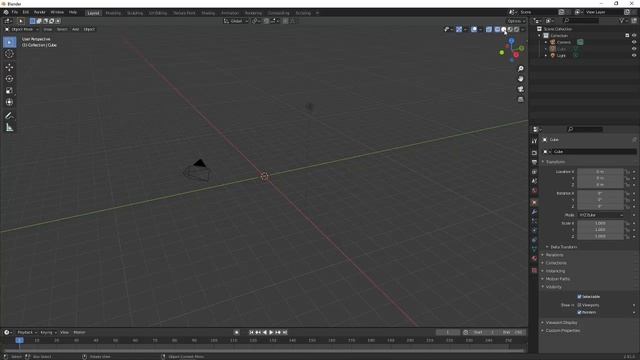The height and width of the screenshot is (360, 640).
Task: Open the Render properties tab
Action: [x=534, y=153]
